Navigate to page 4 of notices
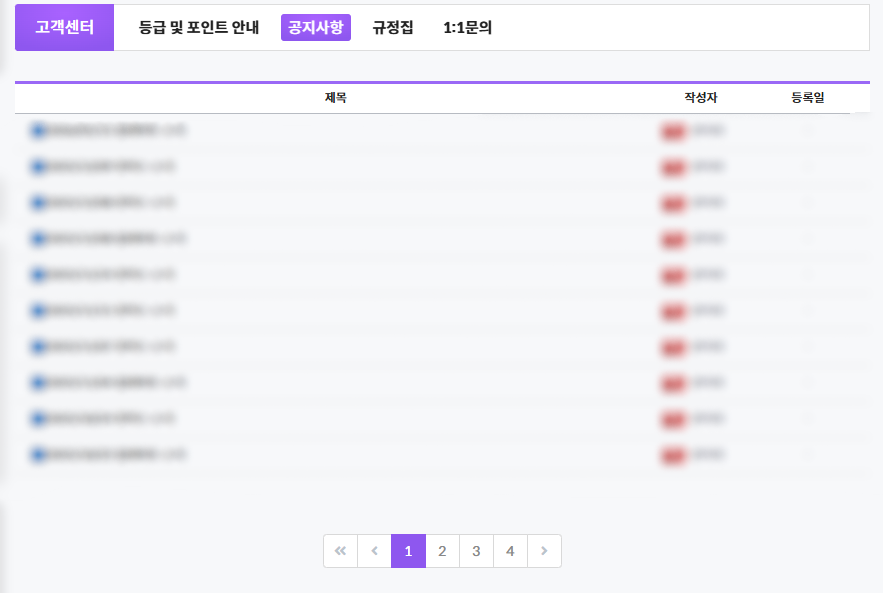The image size is (883, 593). pos(510,551)
